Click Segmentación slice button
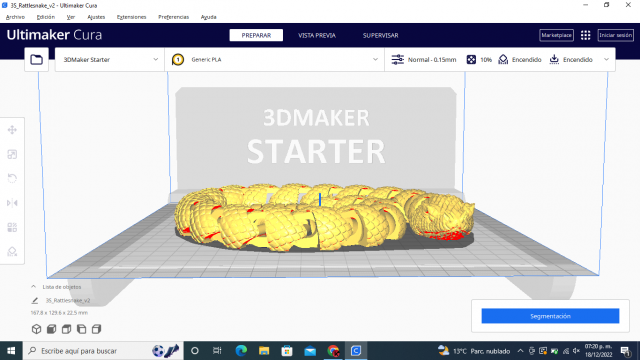 click(550, 316)
